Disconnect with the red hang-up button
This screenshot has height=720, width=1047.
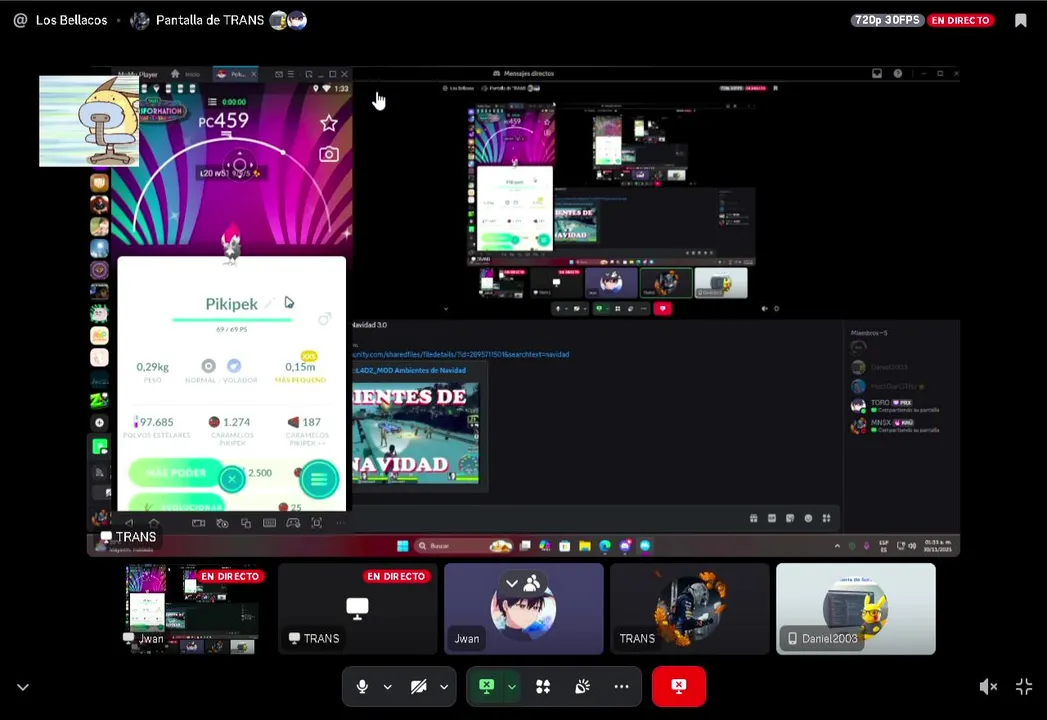coord(678,686)
